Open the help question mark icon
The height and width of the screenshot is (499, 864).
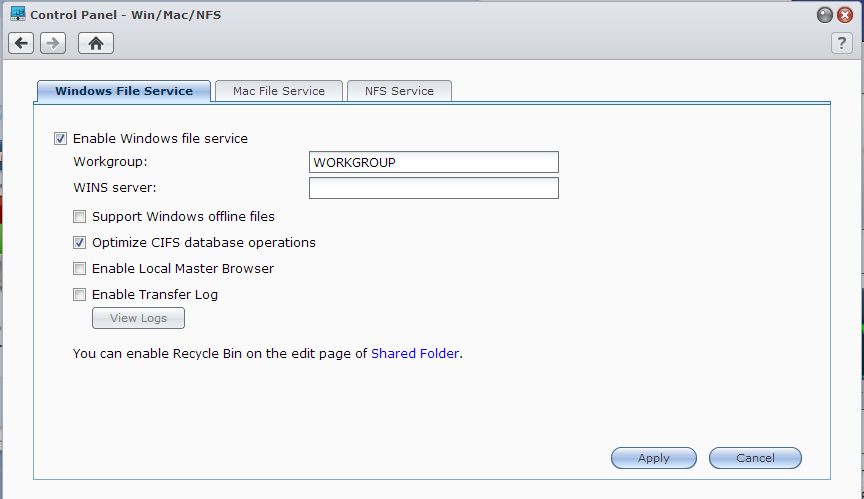point(841,43)
